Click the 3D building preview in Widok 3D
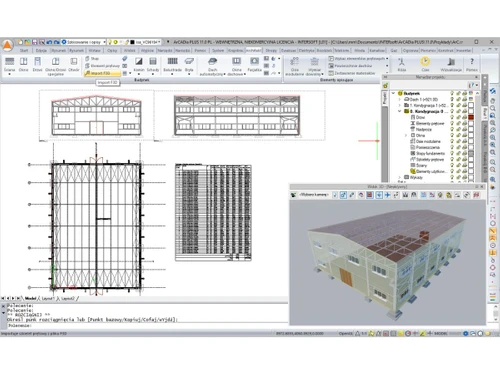The image size is (500, 375). click(x=387, y=262)
